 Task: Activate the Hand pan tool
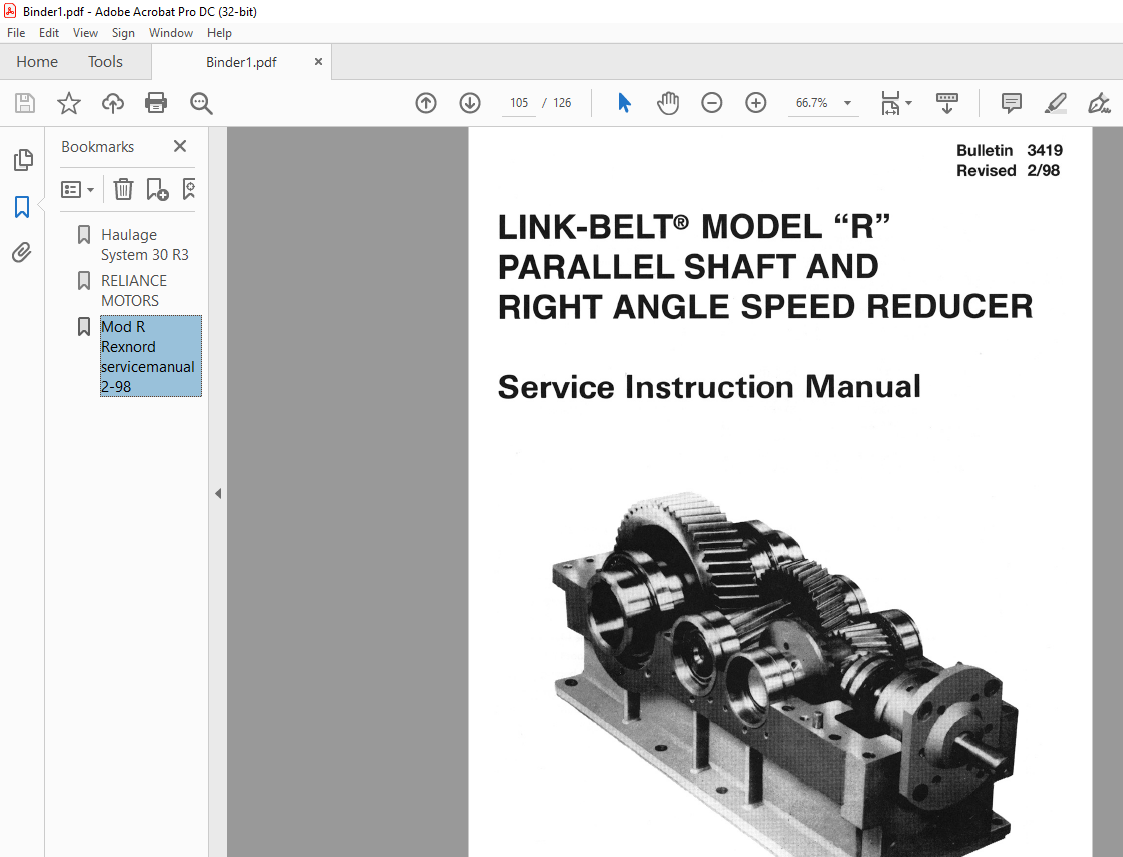667,103
